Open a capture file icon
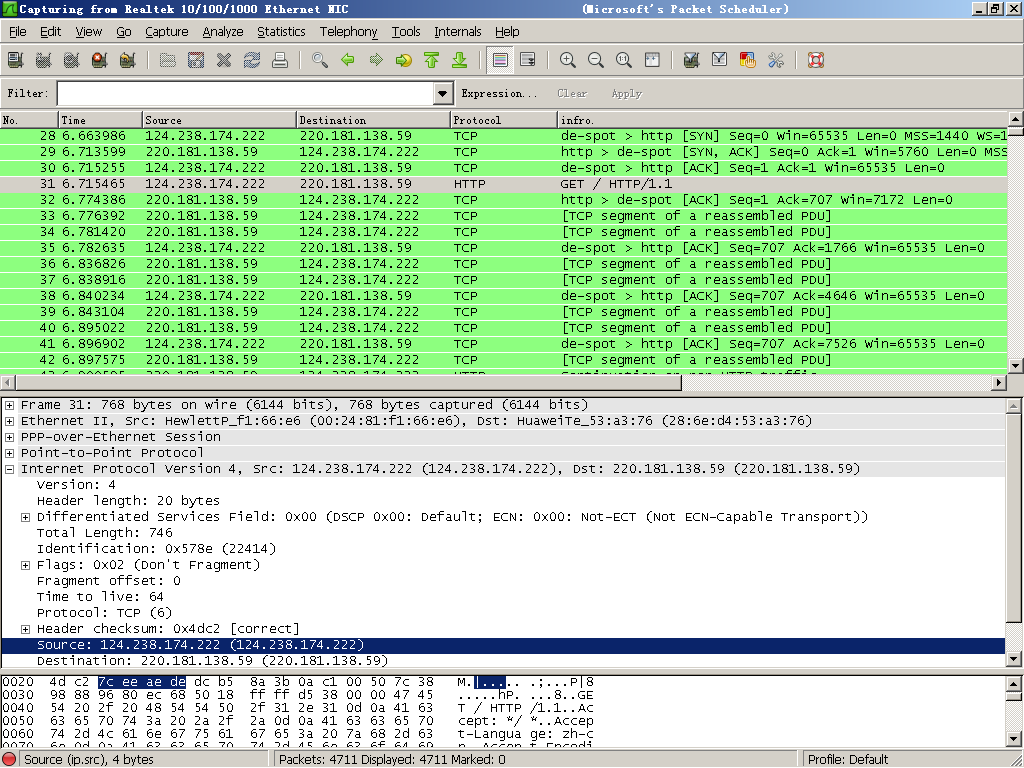This screenshot has width=1024, height=768. 168,60
